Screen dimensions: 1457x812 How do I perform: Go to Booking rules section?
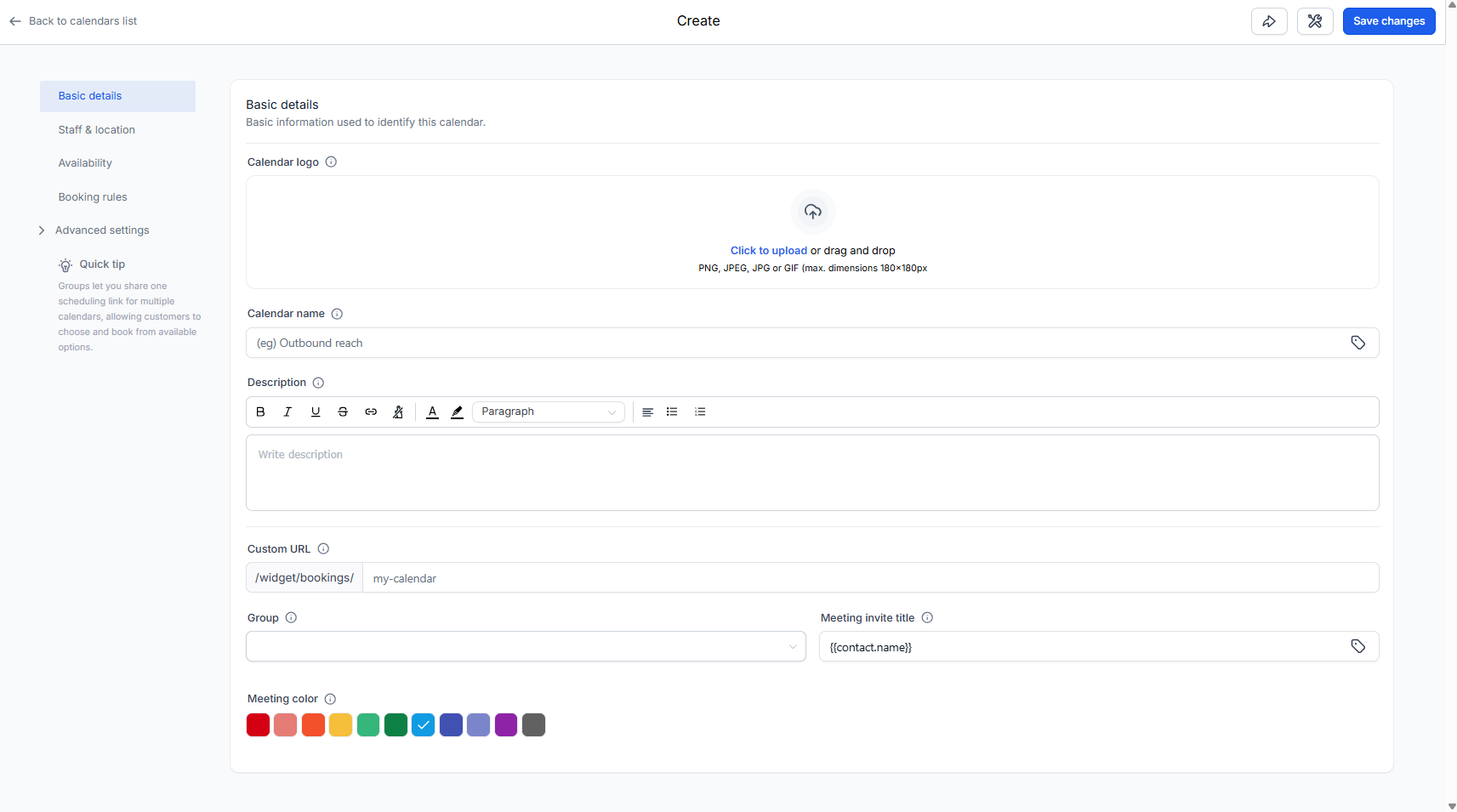[x=93, y=197]
